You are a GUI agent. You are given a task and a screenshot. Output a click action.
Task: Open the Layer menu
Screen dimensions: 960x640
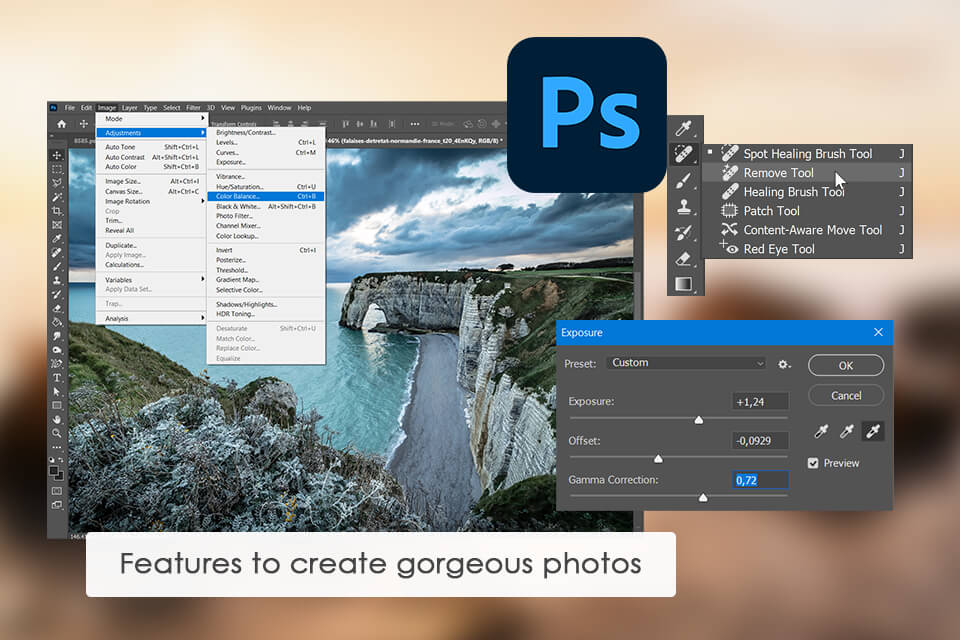(130, 108)
